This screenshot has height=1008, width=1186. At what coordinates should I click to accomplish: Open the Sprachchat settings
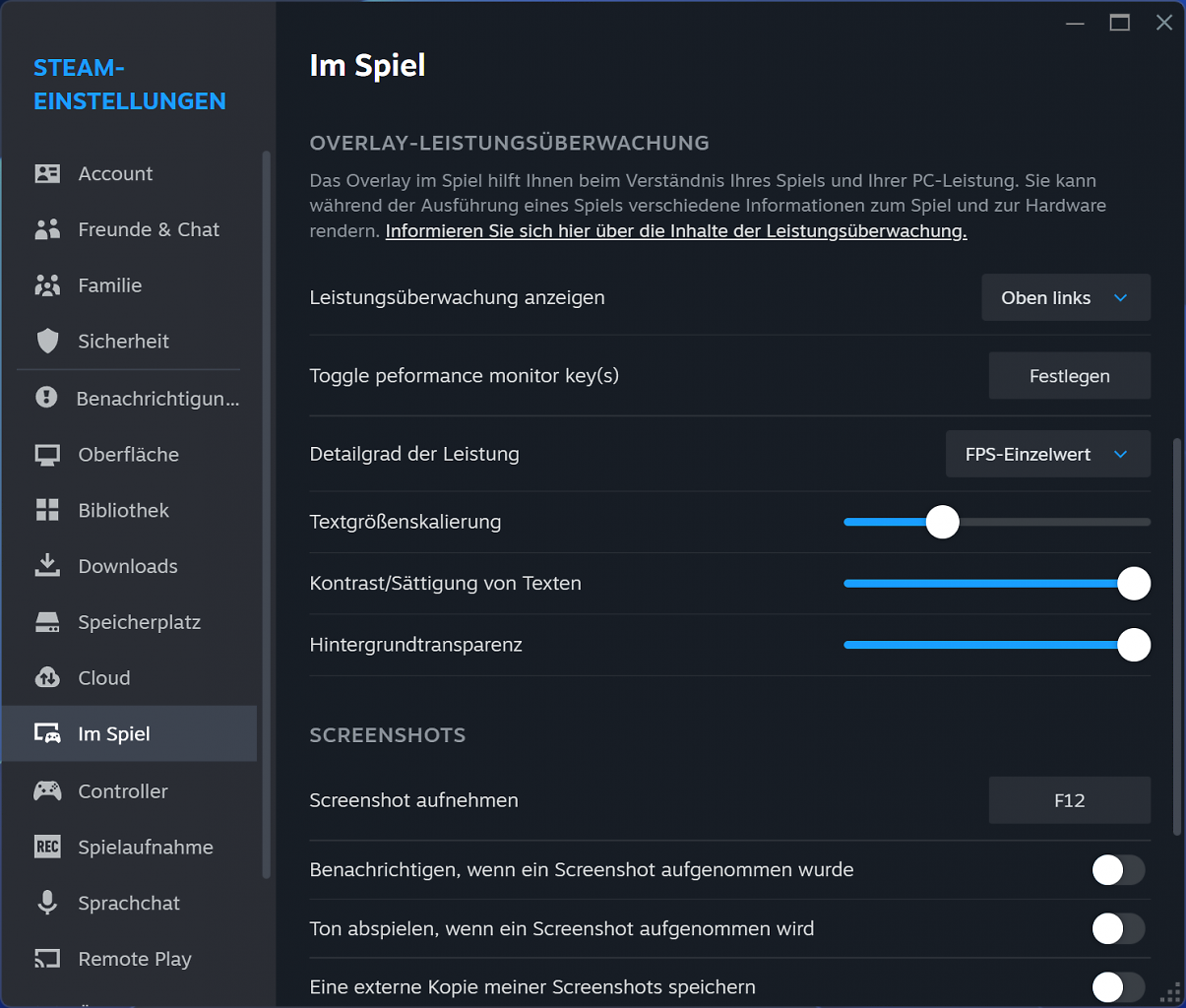pyautogui.click(x=129, y=903)
